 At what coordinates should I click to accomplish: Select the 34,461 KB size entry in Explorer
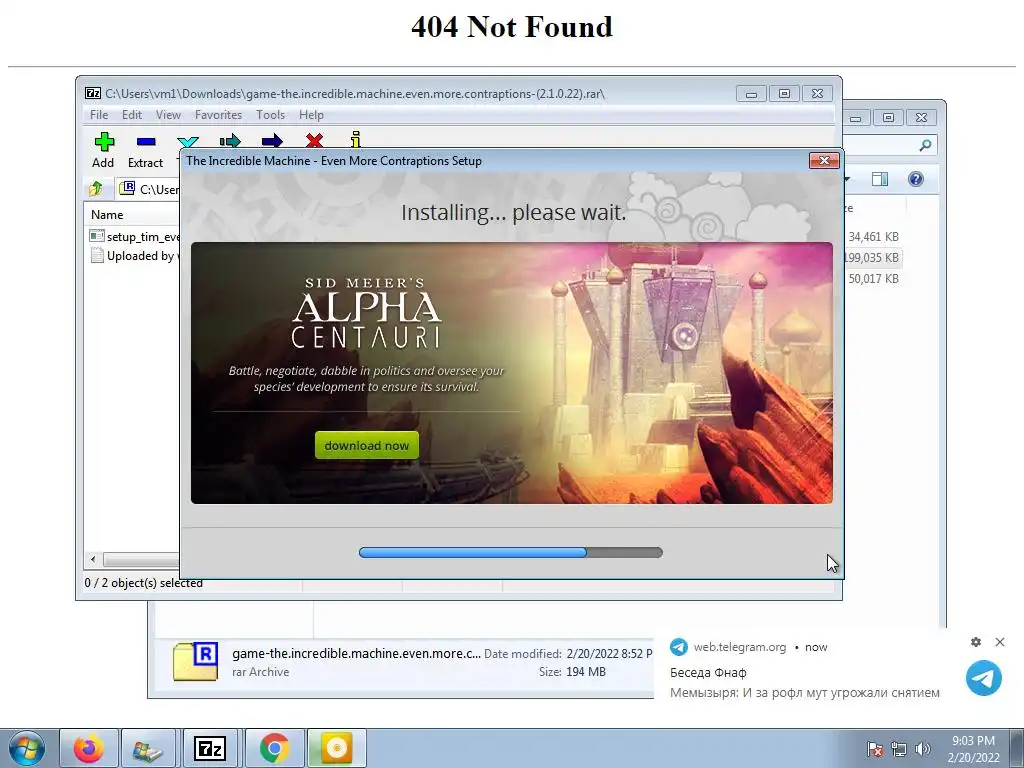click(x=873, y=237)
